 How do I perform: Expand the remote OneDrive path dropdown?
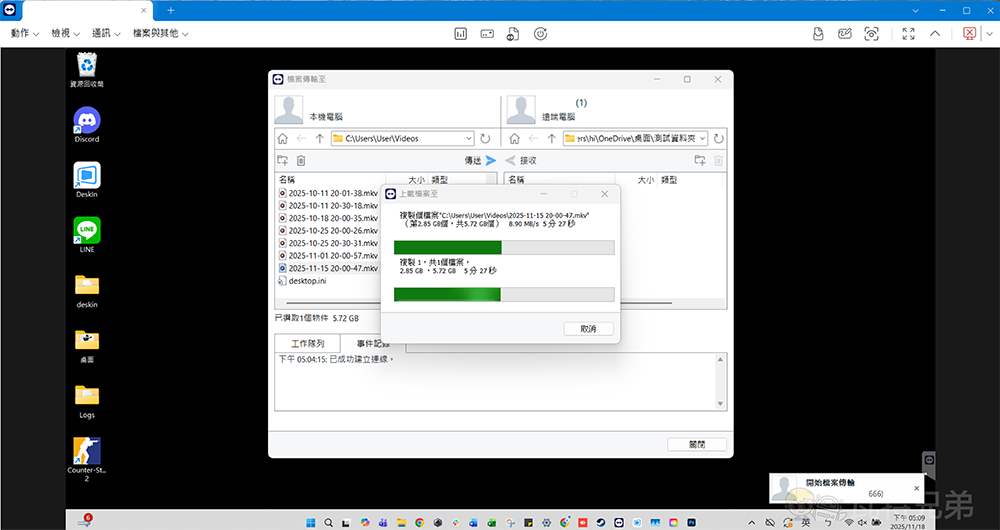click(x=702, y=139)
